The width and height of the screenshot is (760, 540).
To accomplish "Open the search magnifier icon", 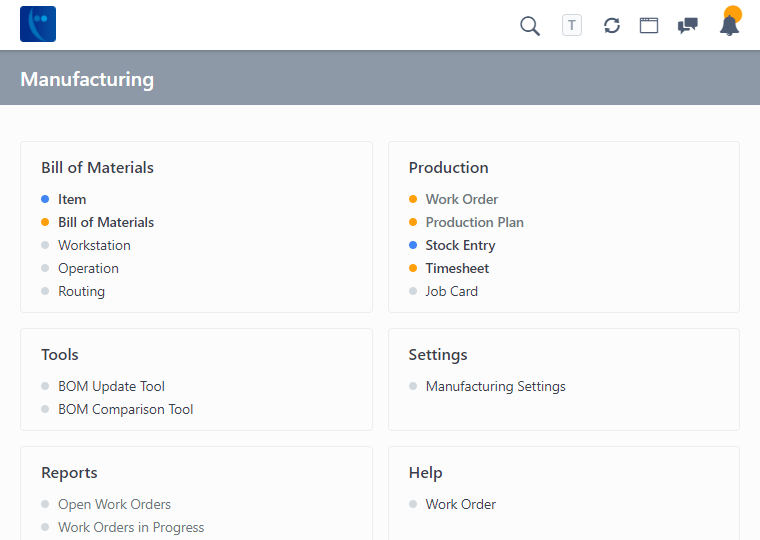I will pos(530,25).
